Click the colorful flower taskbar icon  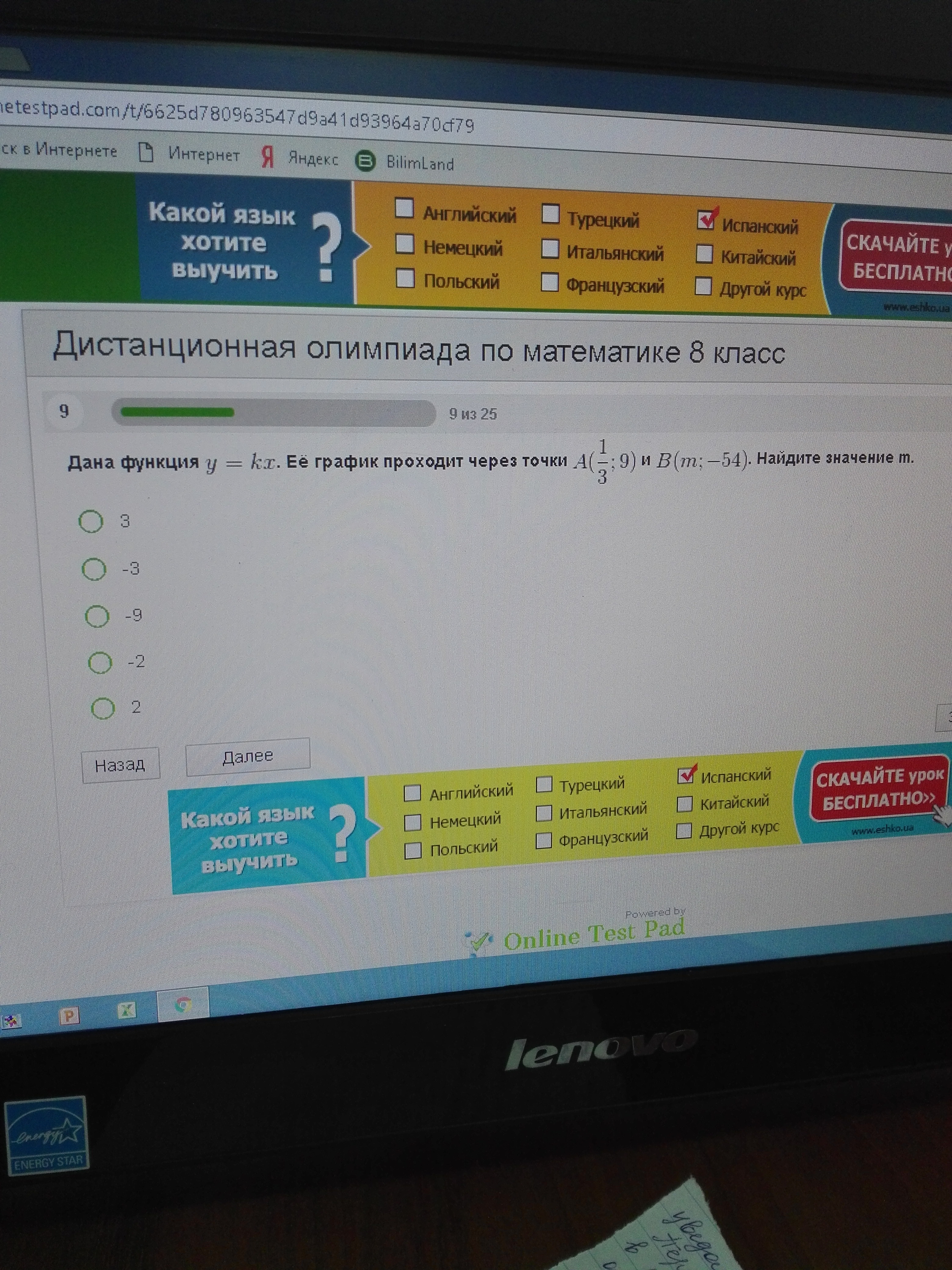point(10,1021)
